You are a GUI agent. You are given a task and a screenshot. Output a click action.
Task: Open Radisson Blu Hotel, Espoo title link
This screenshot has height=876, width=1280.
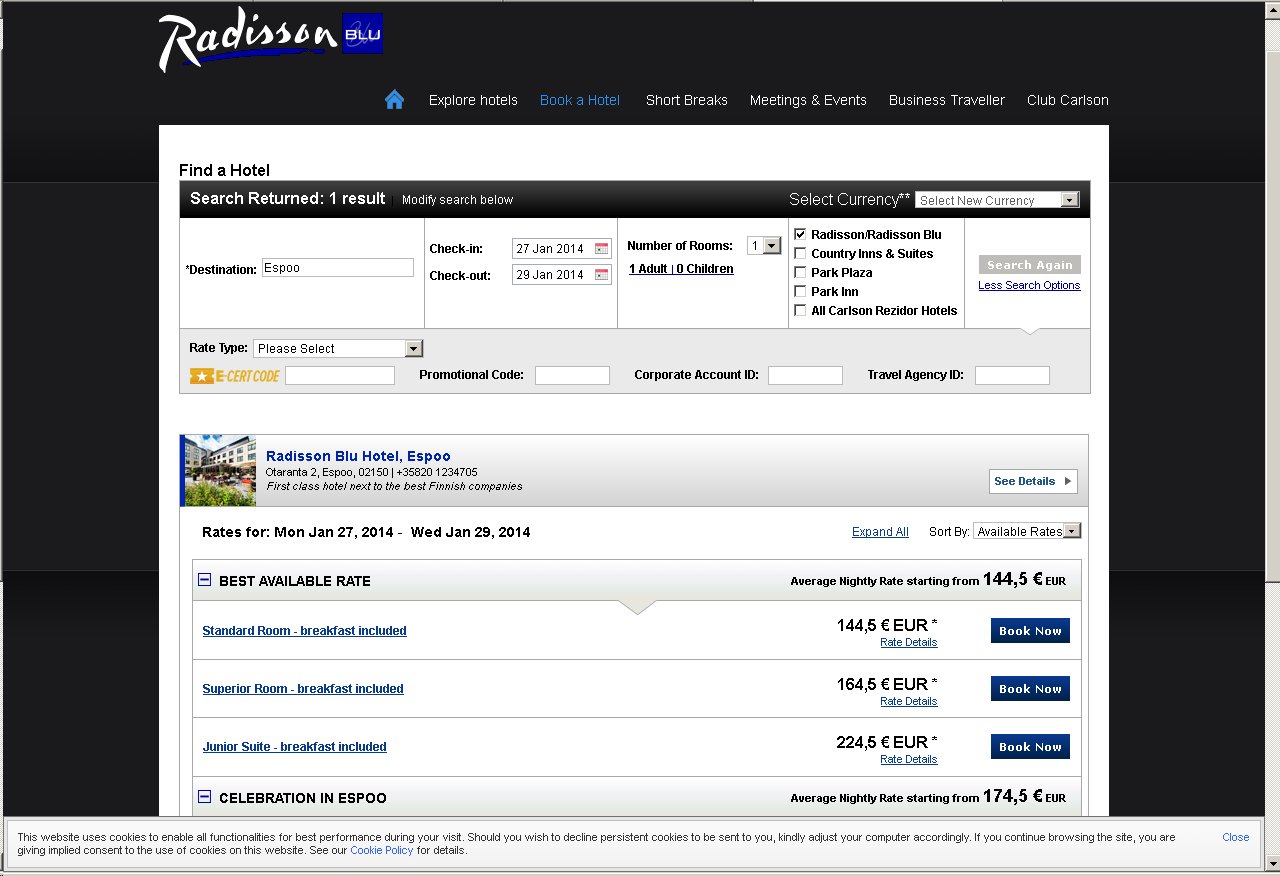(x=358, y=456)
